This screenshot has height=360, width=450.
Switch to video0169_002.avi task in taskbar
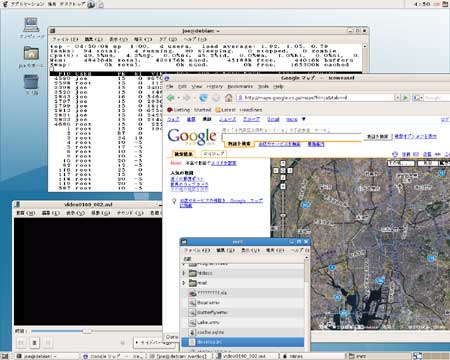click(246, 356)
